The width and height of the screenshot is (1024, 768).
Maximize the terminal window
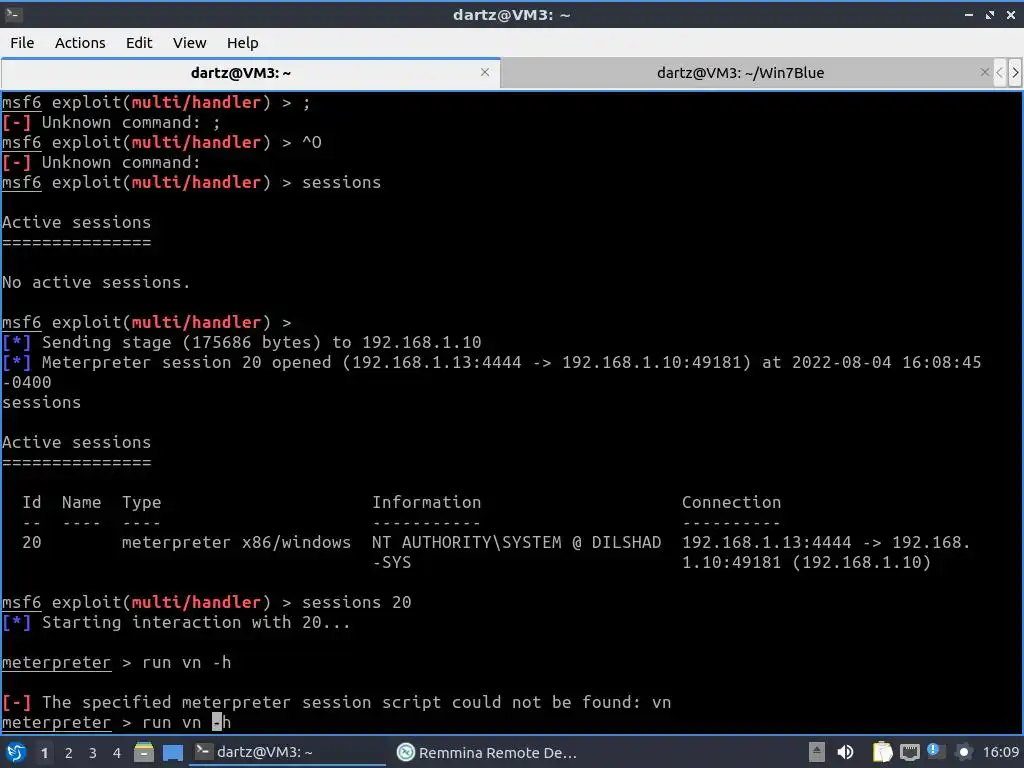coord(990,14)
